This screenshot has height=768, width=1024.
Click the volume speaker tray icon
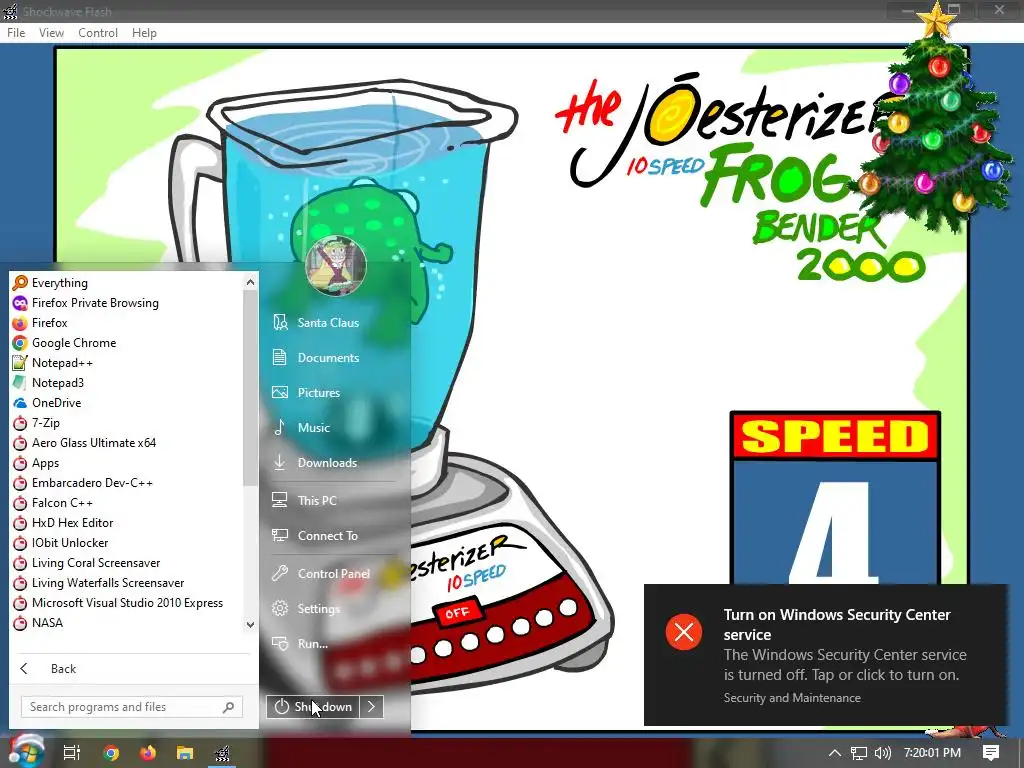(882, 753)
